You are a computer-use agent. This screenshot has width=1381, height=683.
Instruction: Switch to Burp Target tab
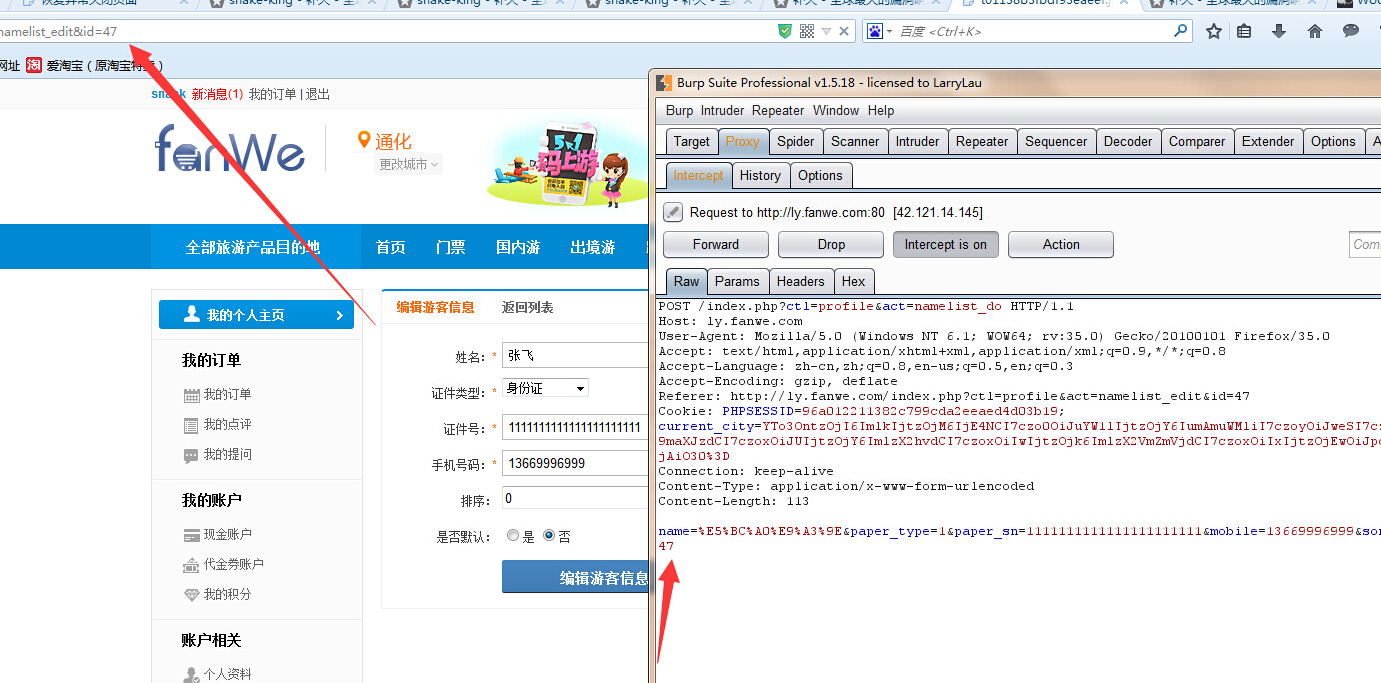[x=691, y=142]
